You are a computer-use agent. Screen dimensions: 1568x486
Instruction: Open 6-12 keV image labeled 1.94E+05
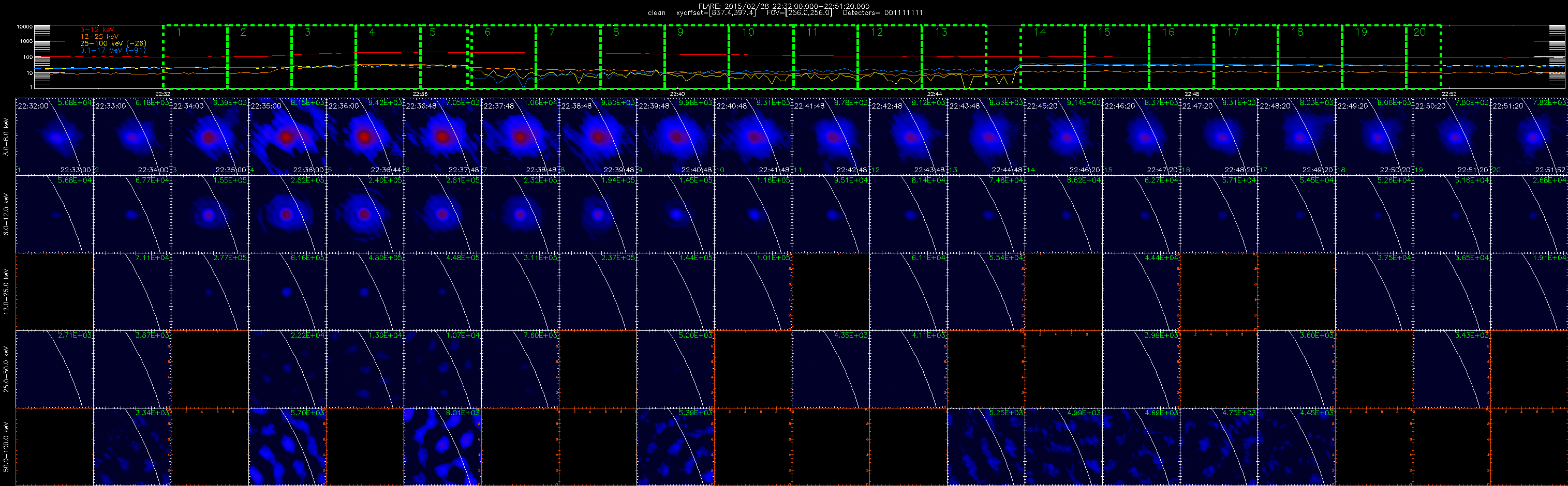coord(598,214)
